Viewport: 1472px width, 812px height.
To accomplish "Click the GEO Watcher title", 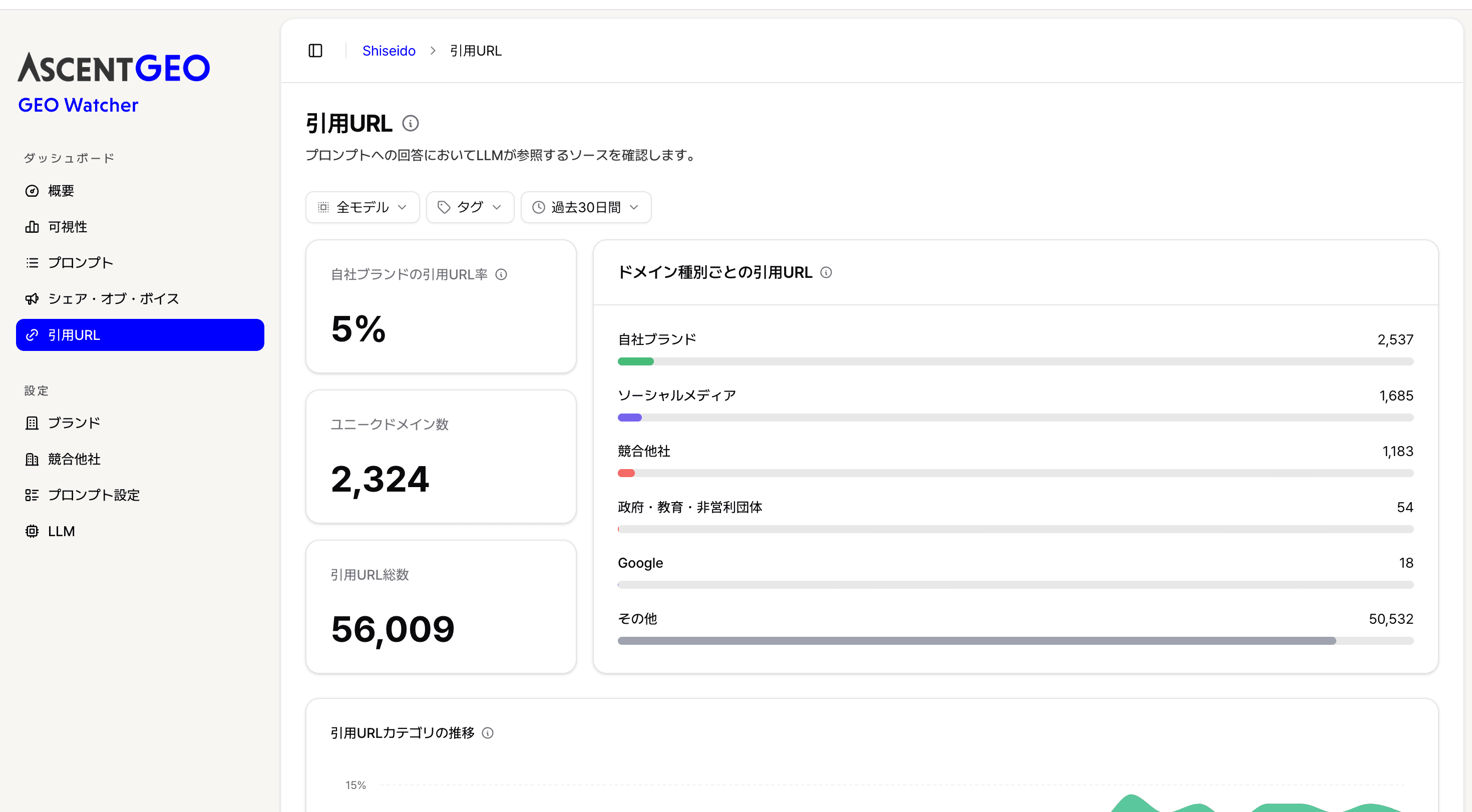I will tap(78, 105).
